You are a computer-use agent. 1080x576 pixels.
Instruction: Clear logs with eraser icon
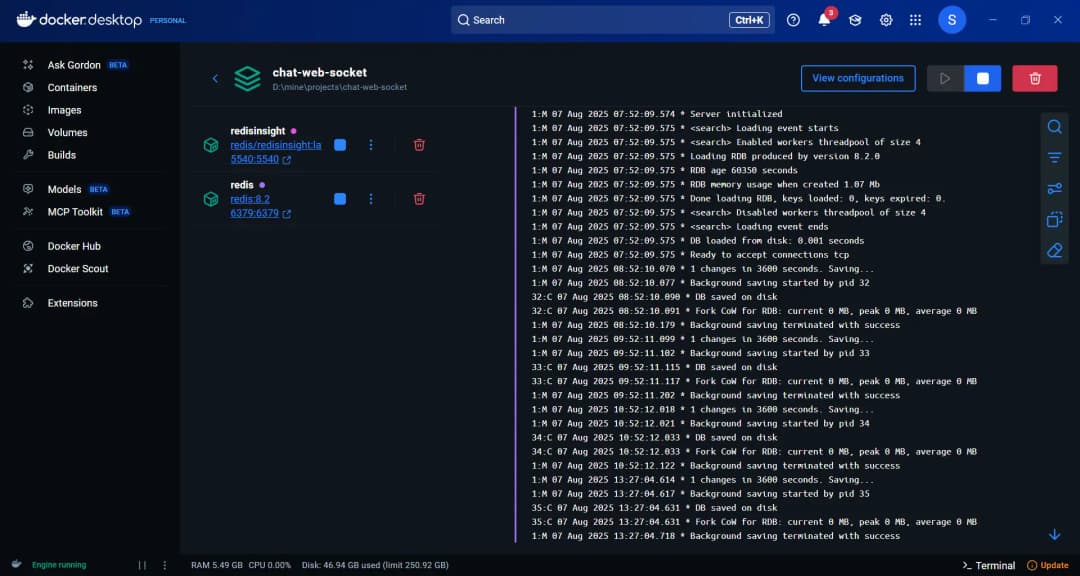click(x=1055, y=250)
